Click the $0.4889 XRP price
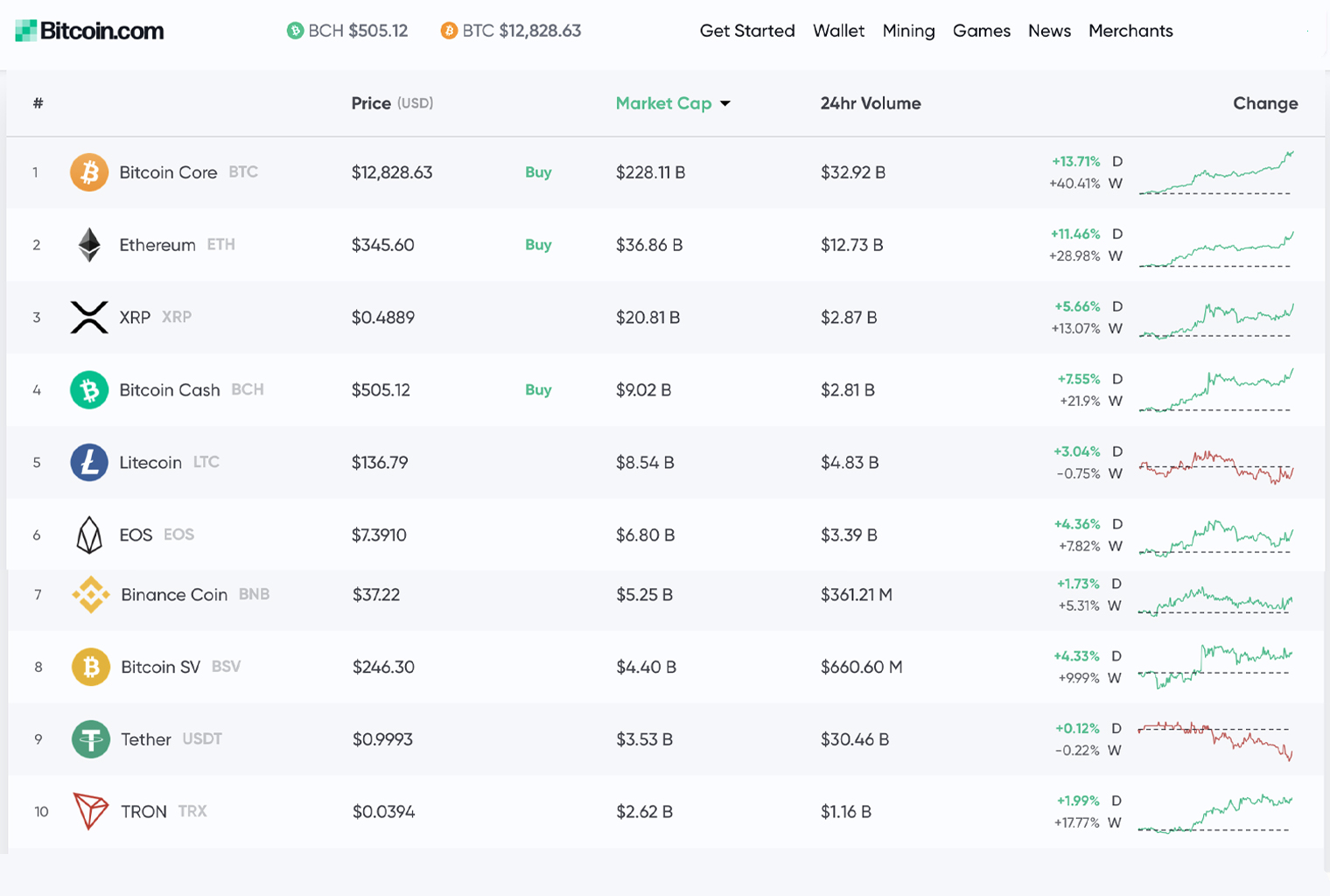 [x=383, y=318]
